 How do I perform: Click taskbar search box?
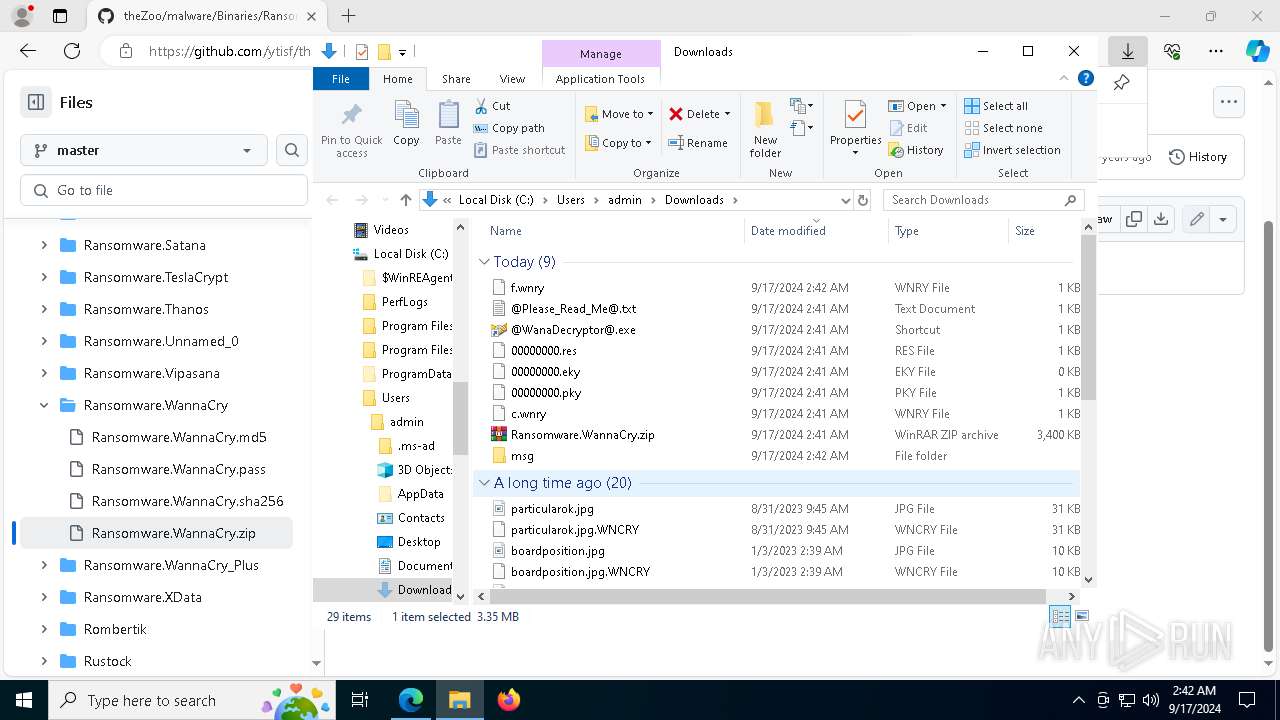pyautogui.click(x=192, y=700)
